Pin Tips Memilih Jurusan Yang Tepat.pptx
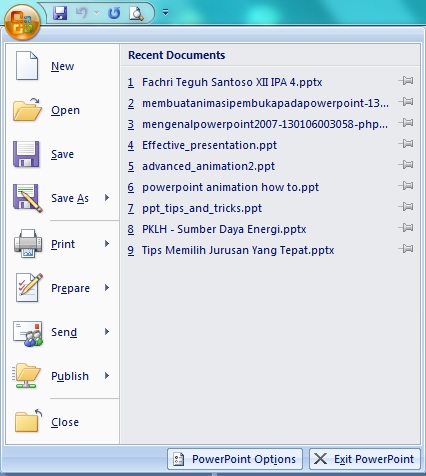Screen dimensions: 426x476 tap(406, 249)
